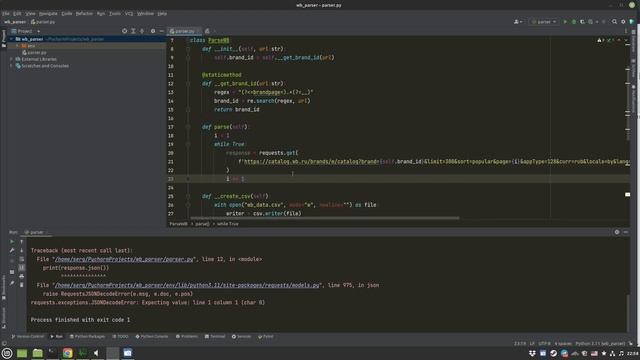Open the VCS menu
Viewport: 640px width, 360px height.
(129, 13)
